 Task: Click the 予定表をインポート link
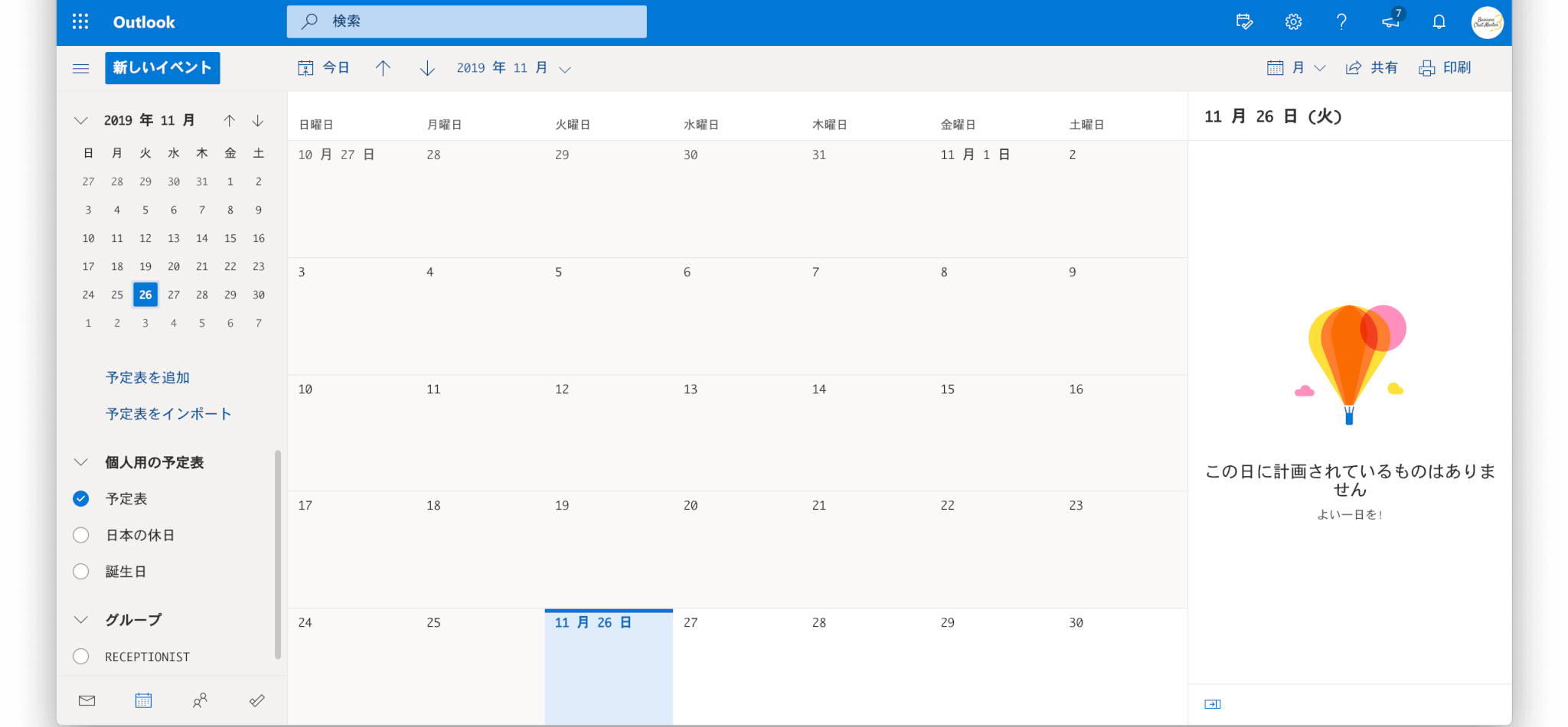[168, 414]
